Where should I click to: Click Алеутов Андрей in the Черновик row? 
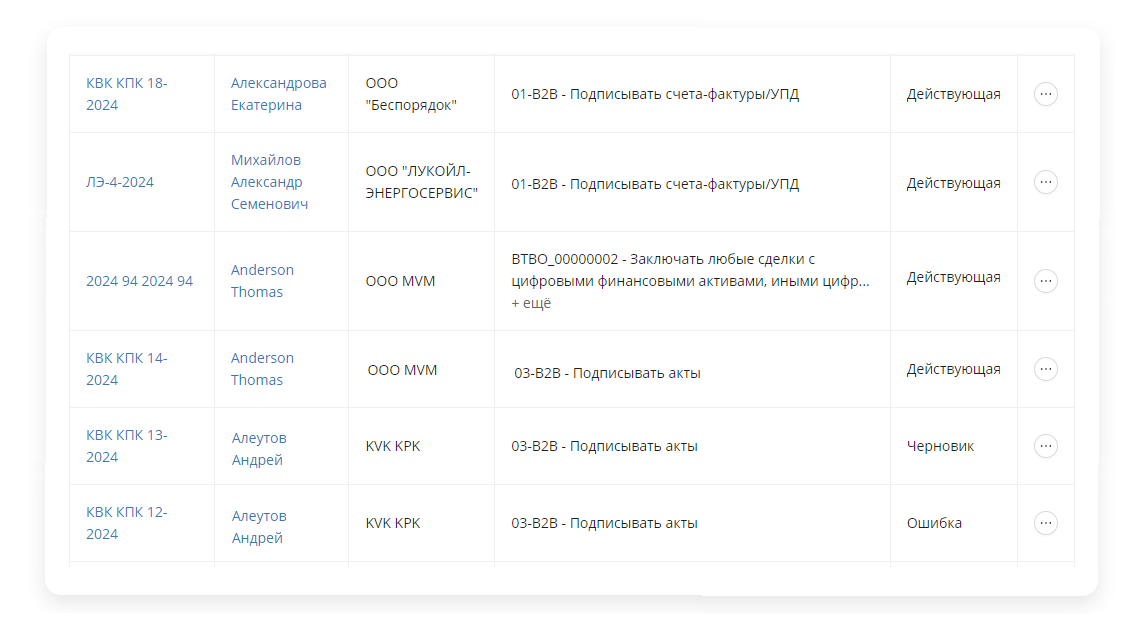coord(258,446)
